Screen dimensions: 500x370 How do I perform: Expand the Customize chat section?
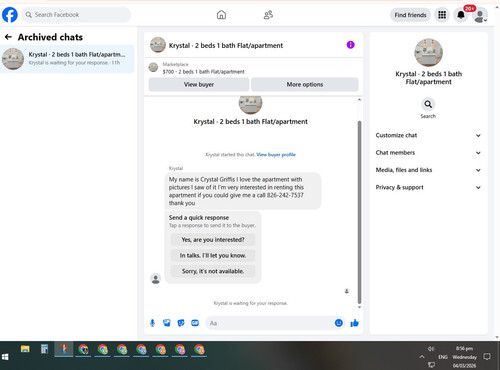click(x=428, y=135)
